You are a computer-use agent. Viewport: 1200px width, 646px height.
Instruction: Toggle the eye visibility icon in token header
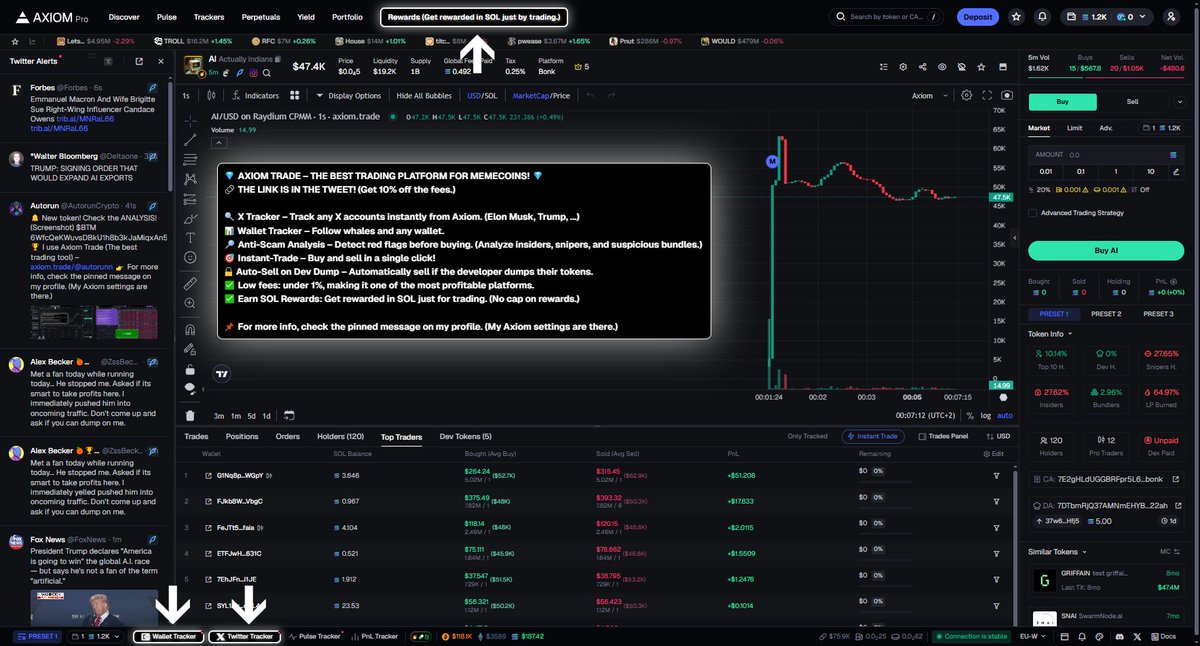point(942,67)
